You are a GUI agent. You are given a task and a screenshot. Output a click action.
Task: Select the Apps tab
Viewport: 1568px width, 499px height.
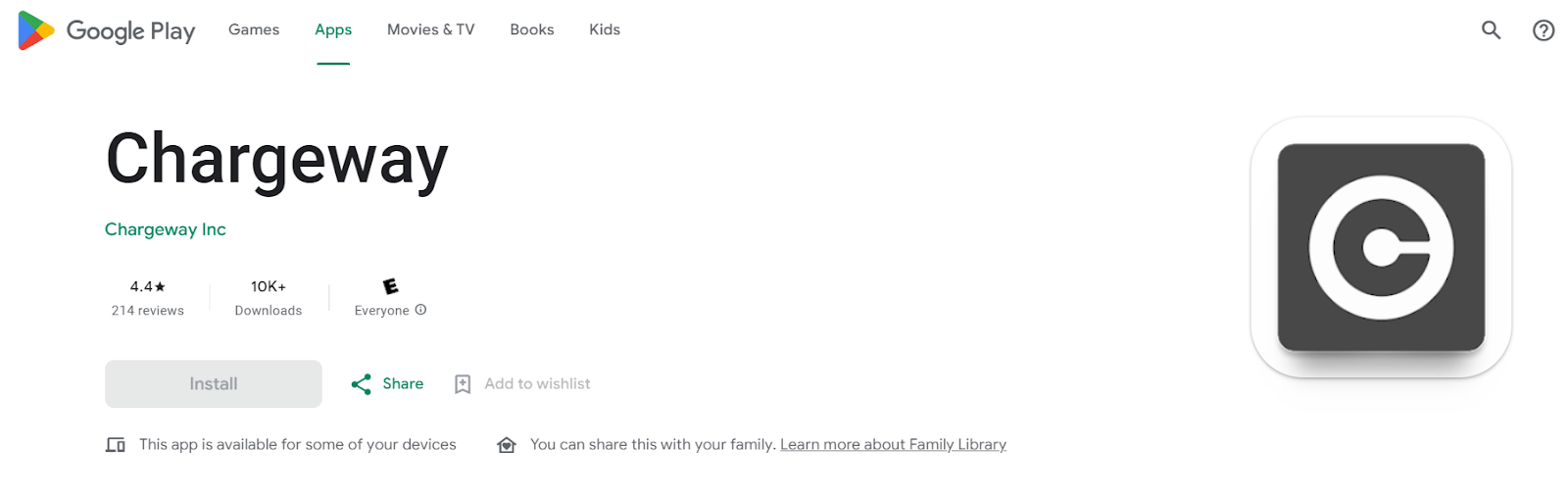point(333,29)
